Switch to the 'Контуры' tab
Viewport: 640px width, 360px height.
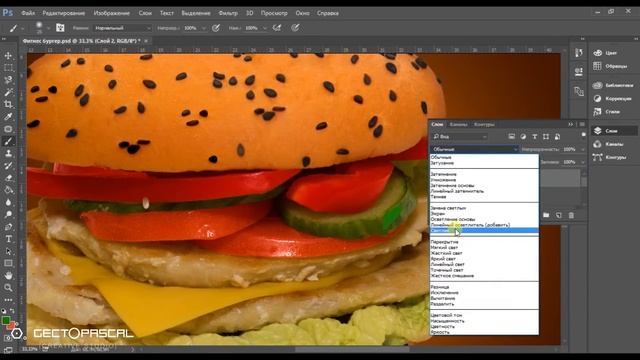484,124
